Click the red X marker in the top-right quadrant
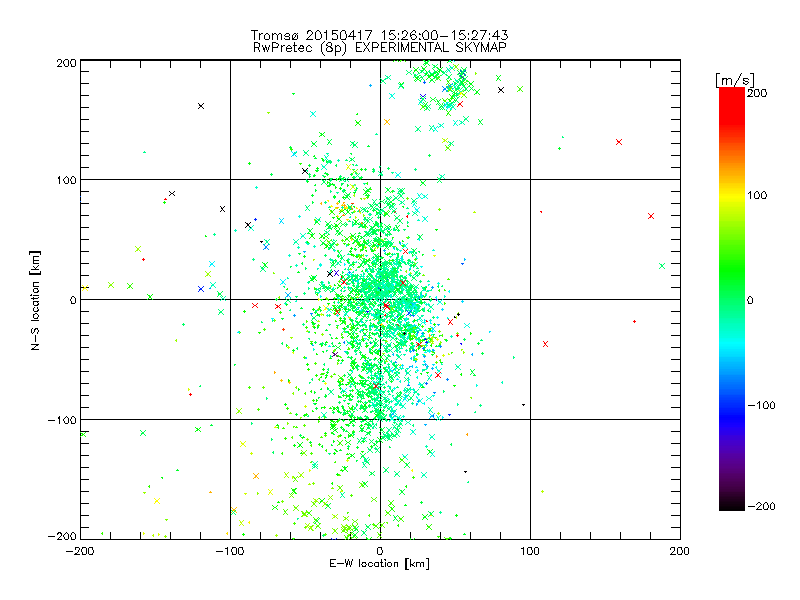Image resolution: width=800 pixels, height=600 pixels. 619,142
